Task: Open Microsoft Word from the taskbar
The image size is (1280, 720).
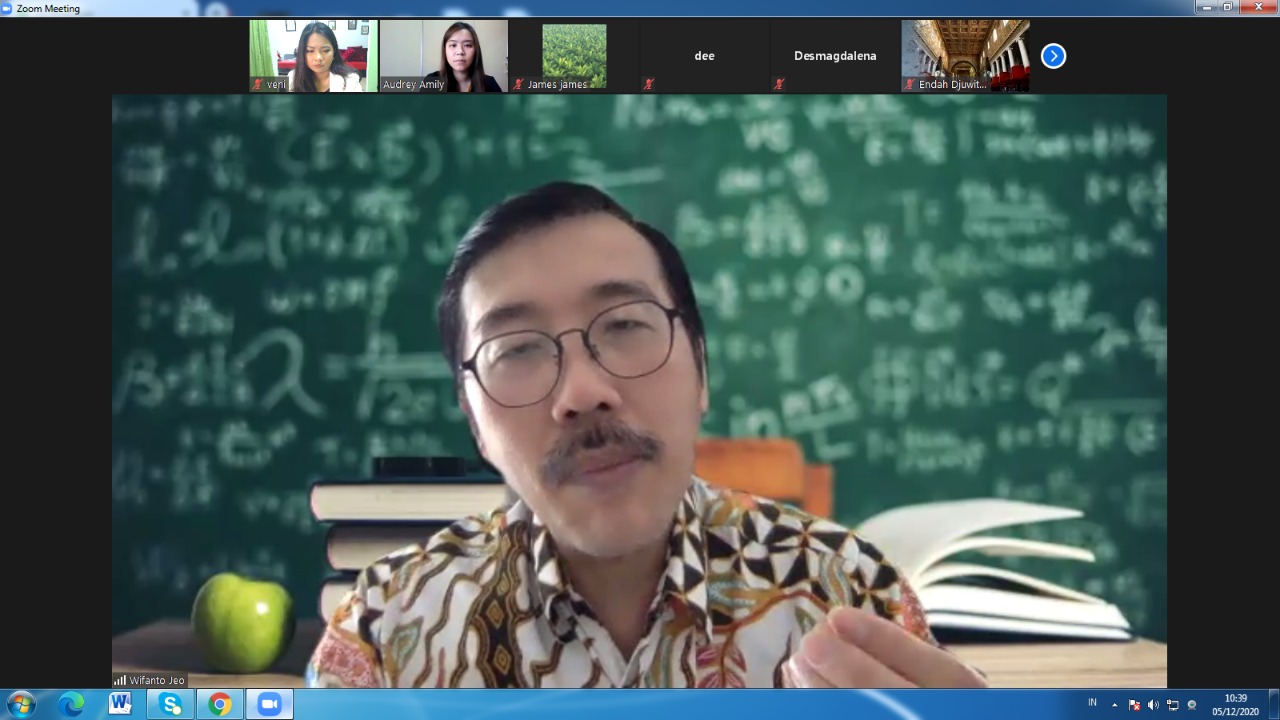Action: click(x=120, y=705)
